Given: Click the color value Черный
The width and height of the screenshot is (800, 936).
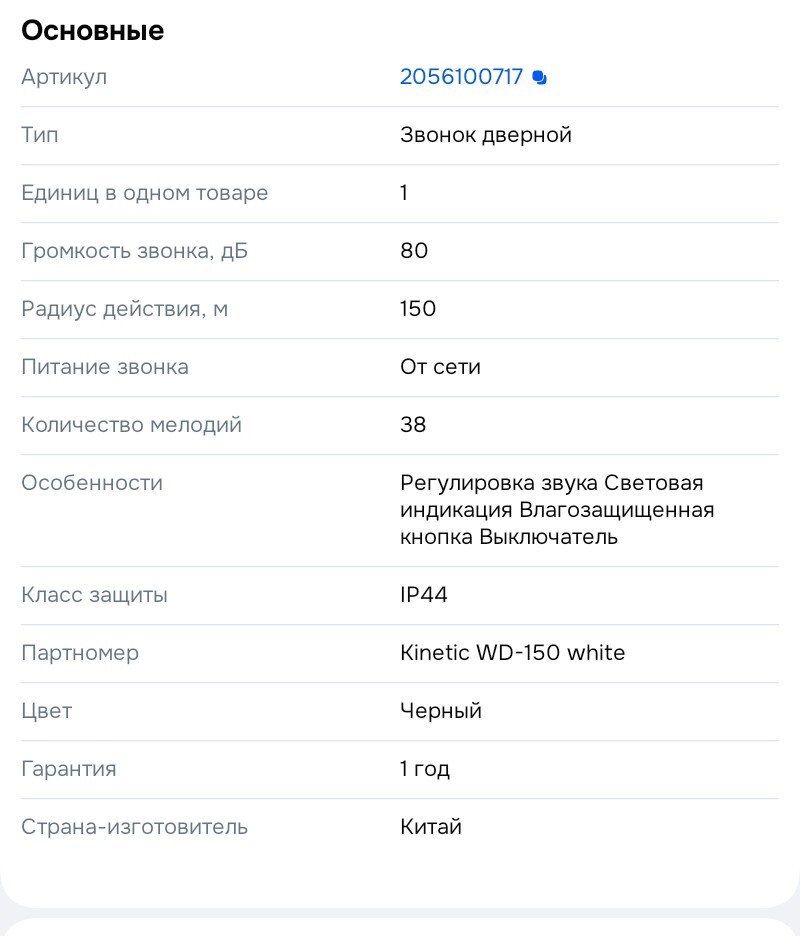Looking at the screenshot, I should [440, 711].
